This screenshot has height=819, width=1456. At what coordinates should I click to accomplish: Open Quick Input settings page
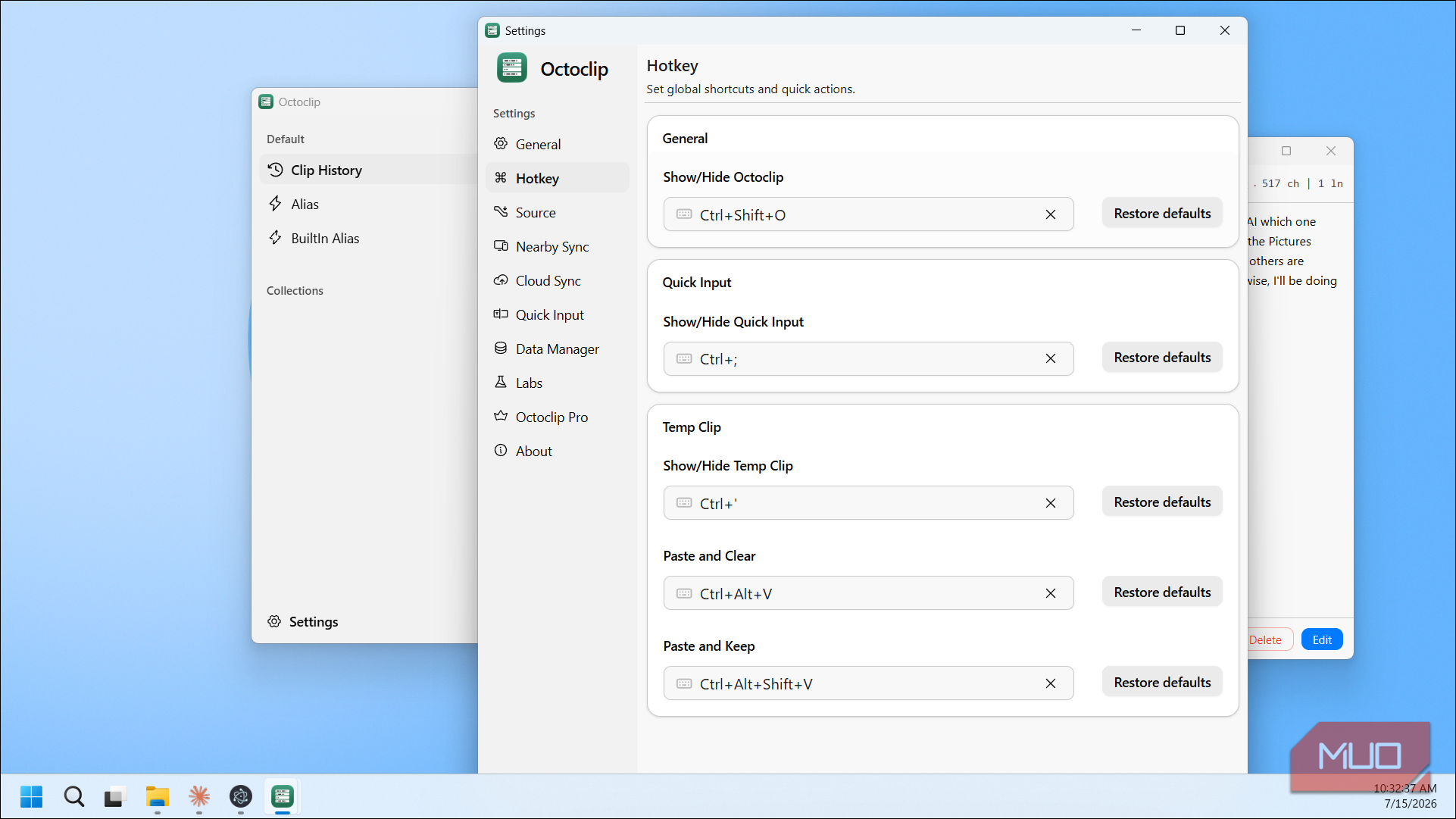point(557,314)
